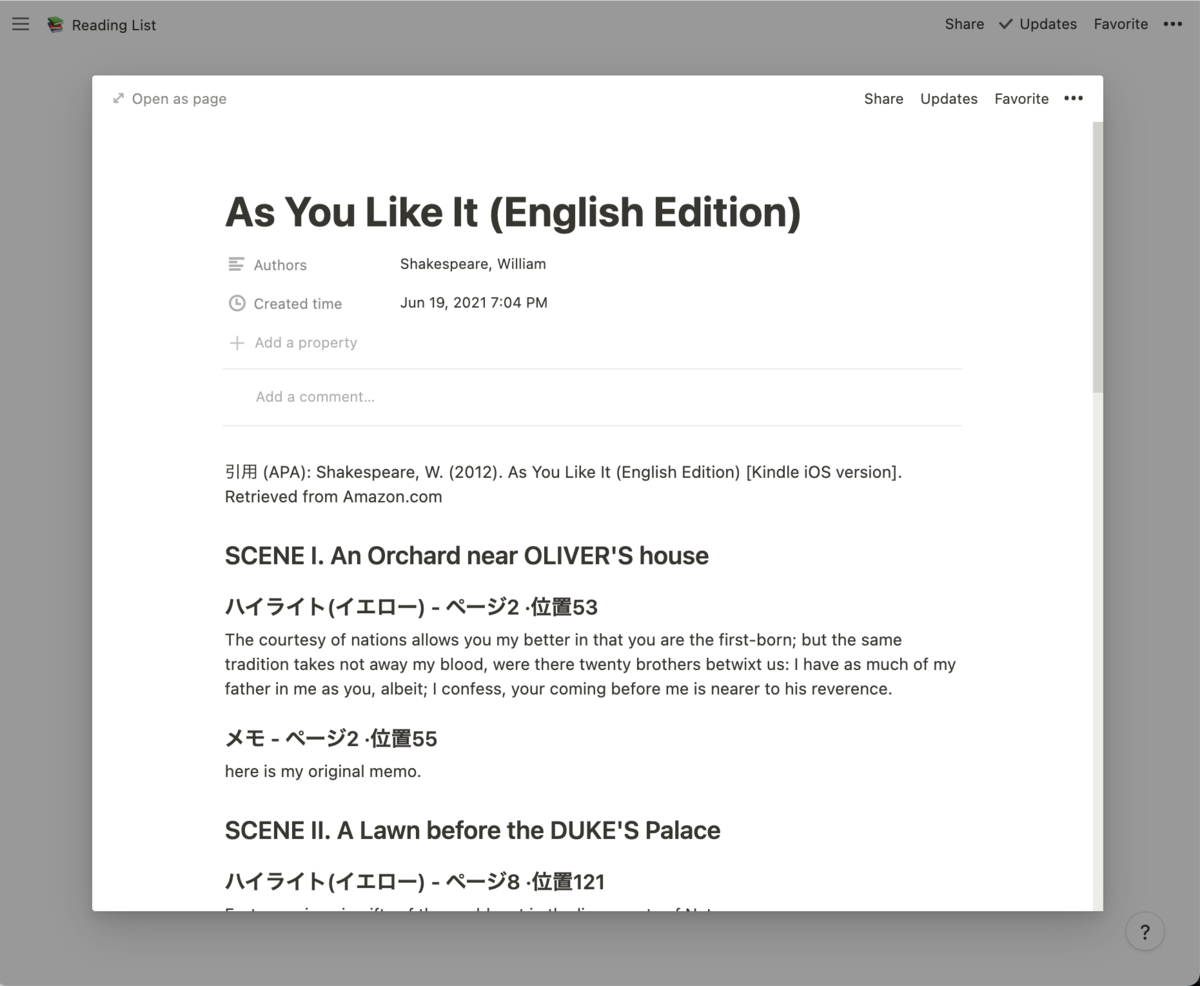Open the Updates panel from the top bar
Image resolution: width=1200 pixels, height=986 pixels.
(x=1046, y=23)
